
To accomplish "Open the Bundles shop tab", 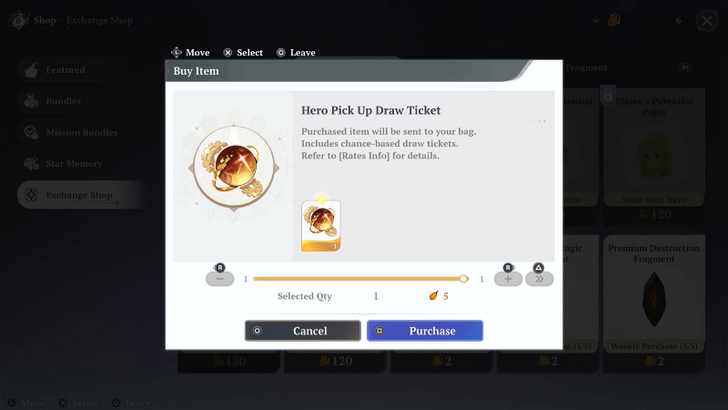I will tap(78, 101).
